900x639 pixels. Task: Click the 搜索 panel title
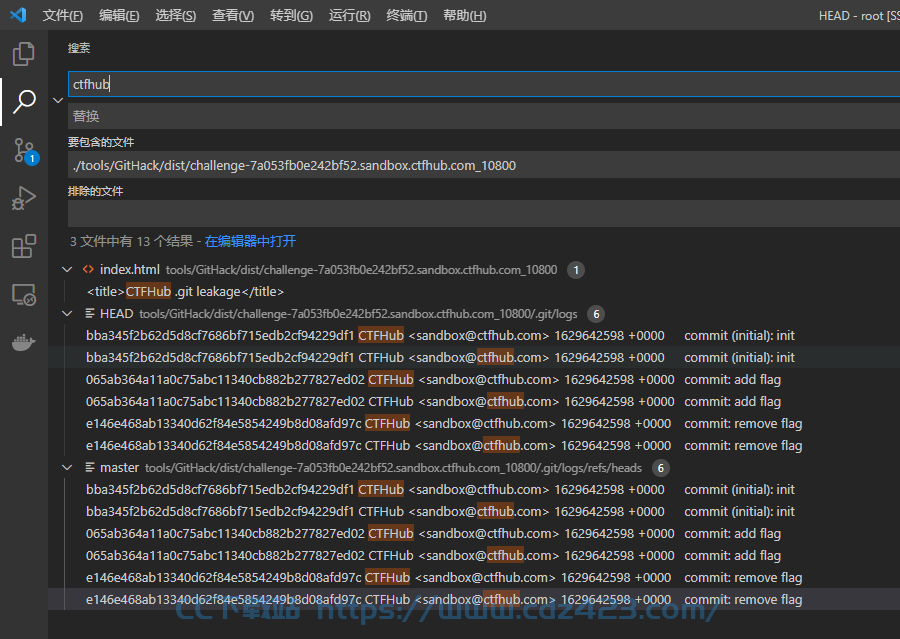tap(79, 48)
